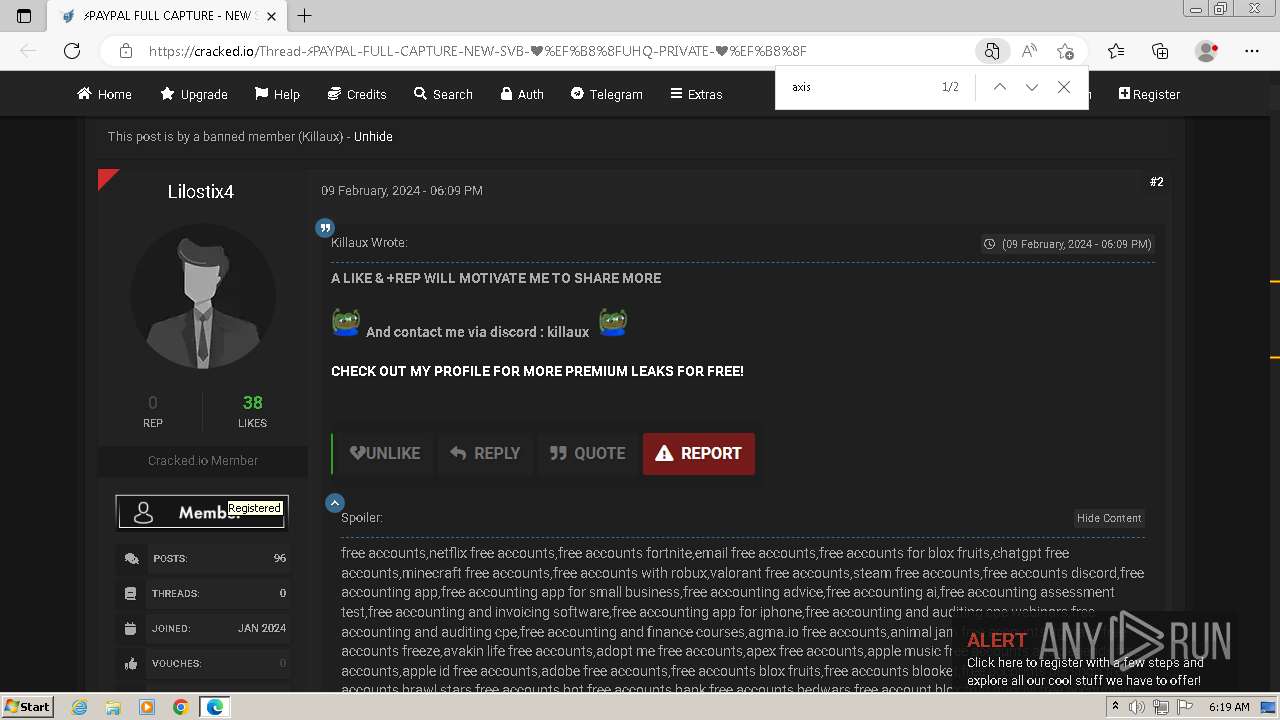
Task: Collapse the spoiler with the arrow icon
Action: tap(335, 503)
